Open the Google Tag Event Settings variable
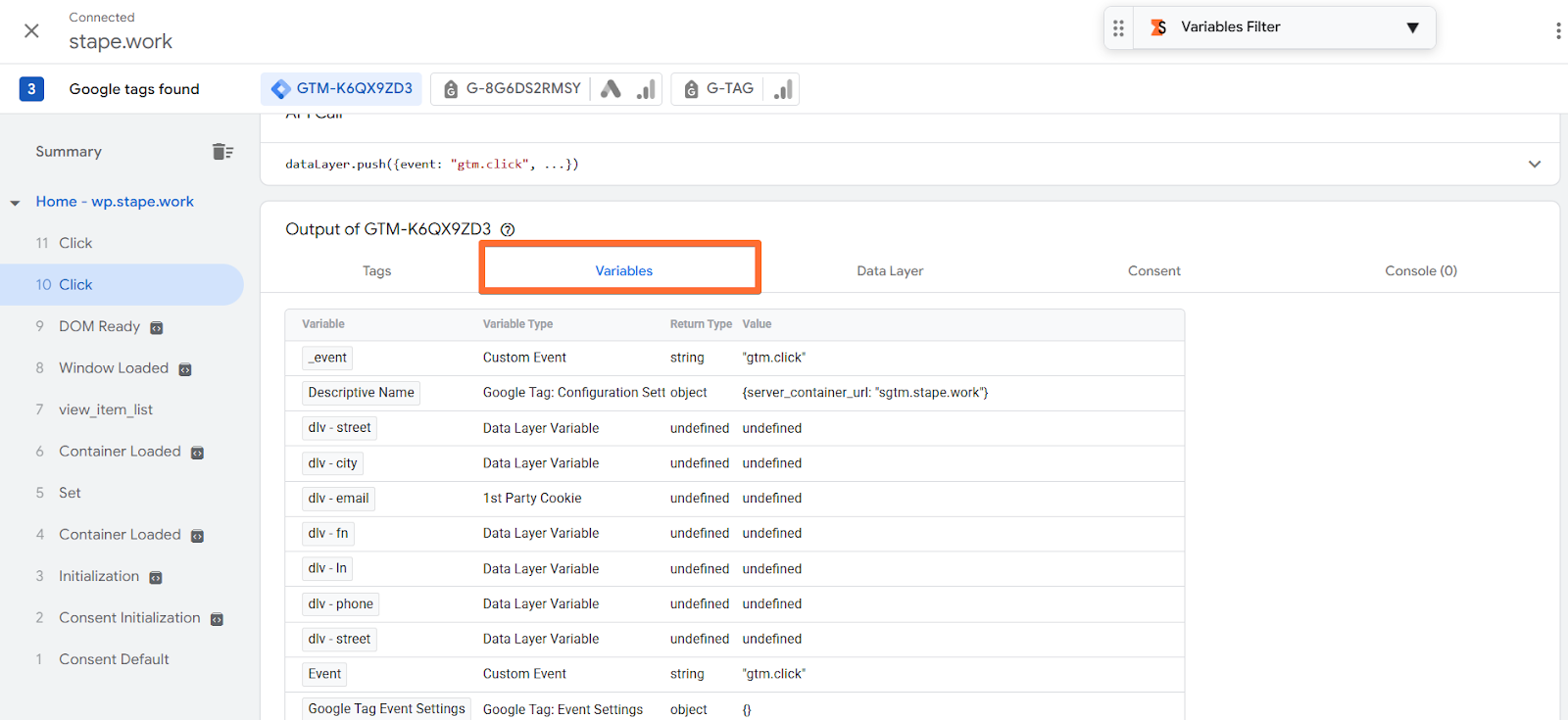Screen dimensions: 1568x720 point(386,709)
